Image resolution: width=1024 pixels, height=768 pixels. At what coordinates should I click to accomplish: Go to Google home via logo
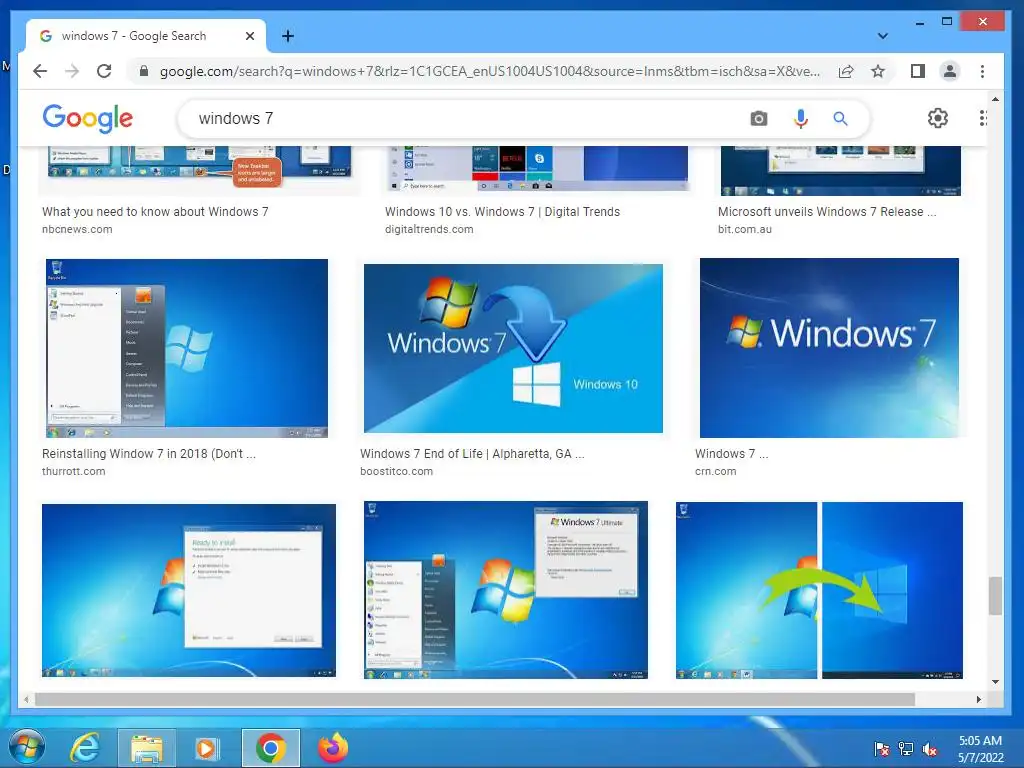click(x=88, y=118)
